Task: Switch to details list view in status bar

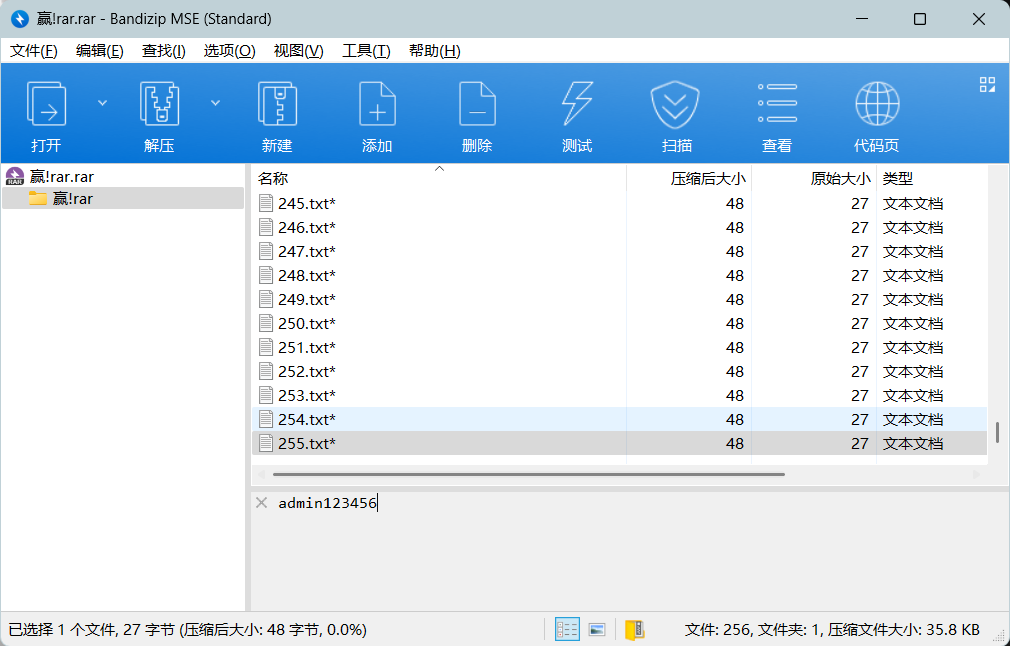Action: coord(567,629)
